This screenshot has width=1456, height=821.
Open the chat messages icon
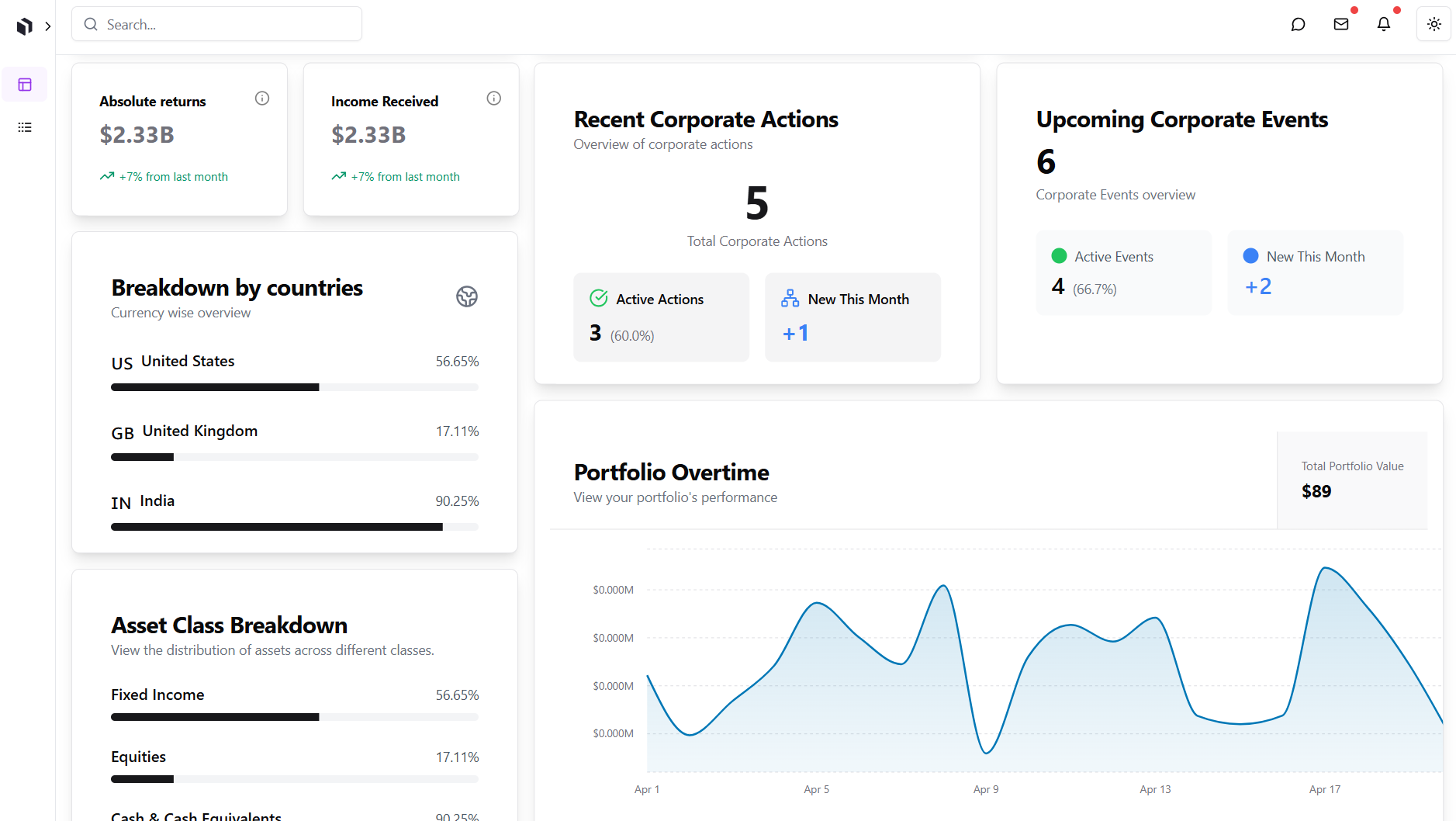(1298, 24)
